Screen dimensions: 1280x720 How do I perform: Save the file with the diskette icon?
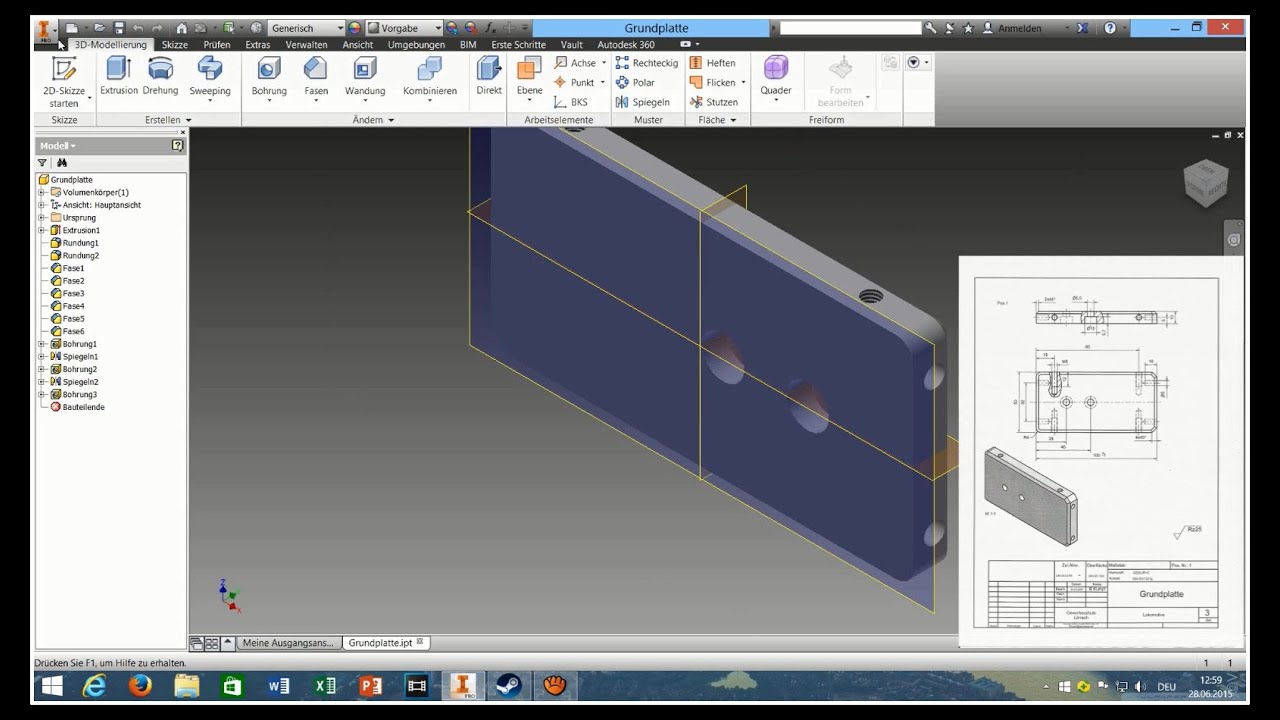point(119,28)
